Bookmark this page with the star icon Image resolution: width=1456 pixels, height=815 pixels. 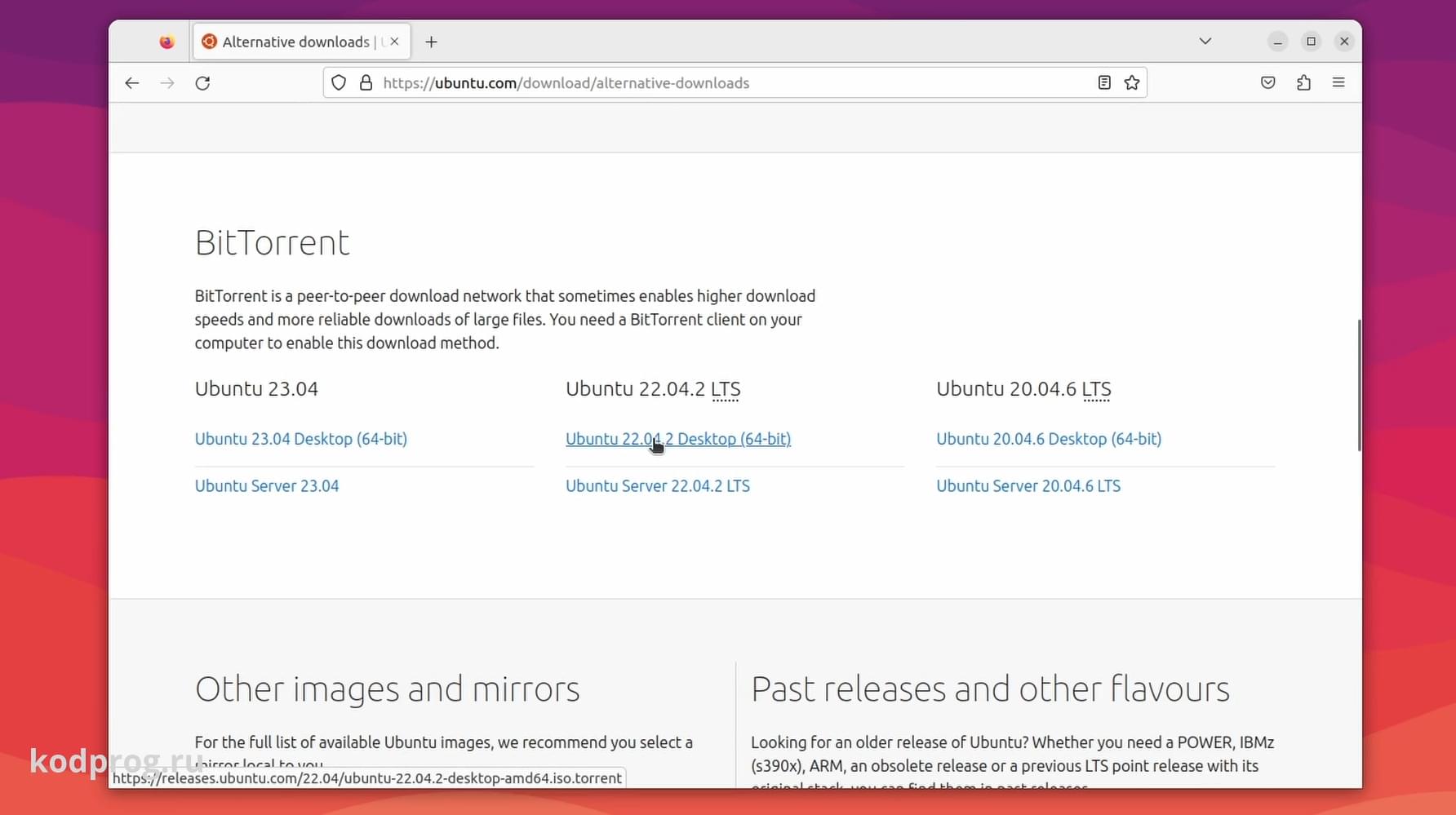[x=1132, y=82]
